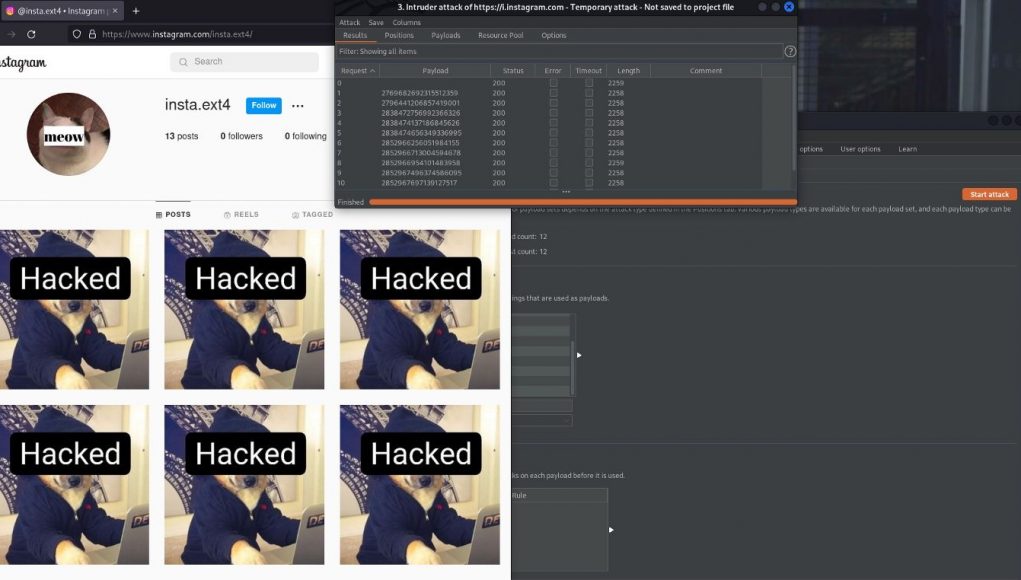The image size is (1021, 580).
Task: Tick the Error checkbox for request 1
Action: click(x=553, y=93)
